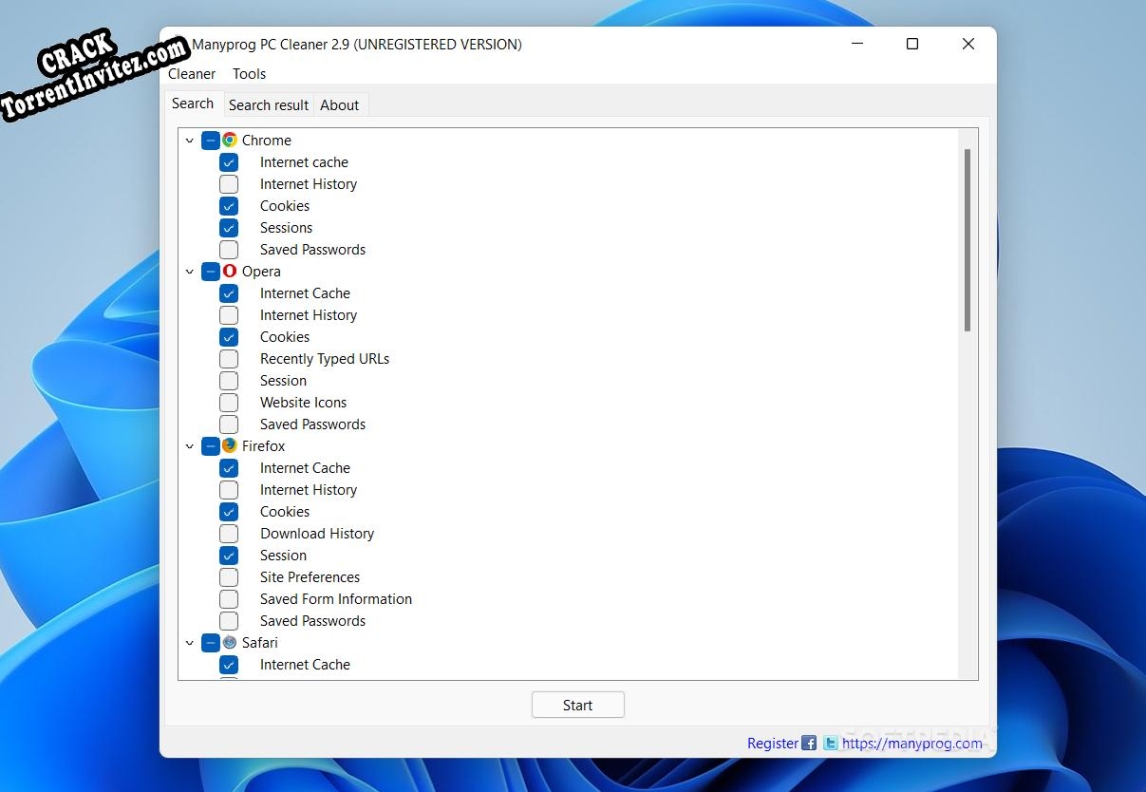The image size is (1146, 792).
Task: Switch to the Search result tab
Action: (268, 104)
